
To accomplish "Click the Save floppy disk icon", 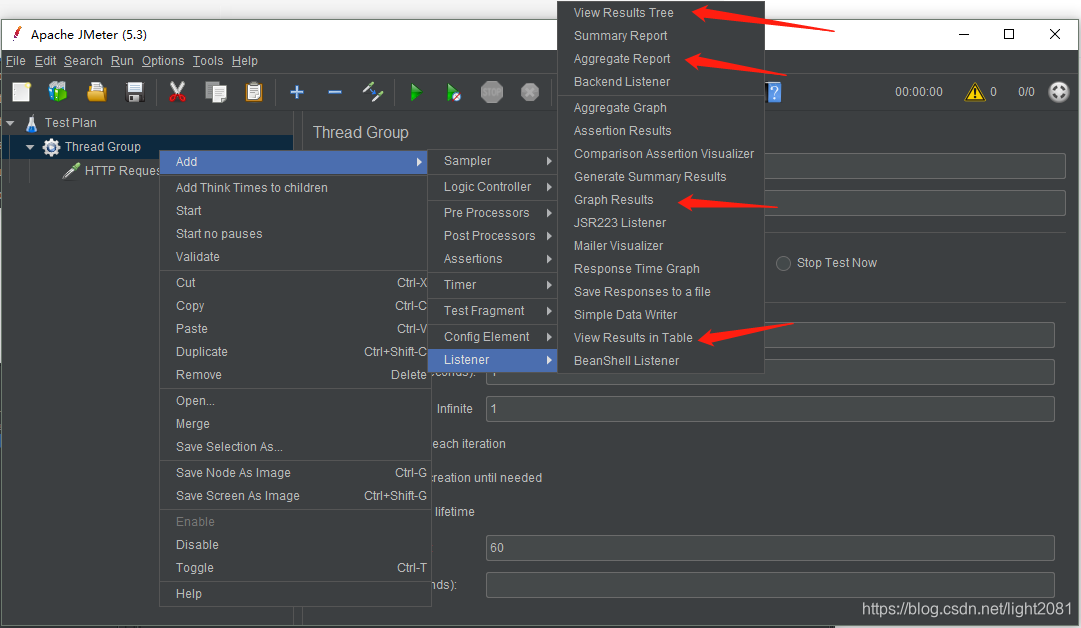I will pos(134,92).
